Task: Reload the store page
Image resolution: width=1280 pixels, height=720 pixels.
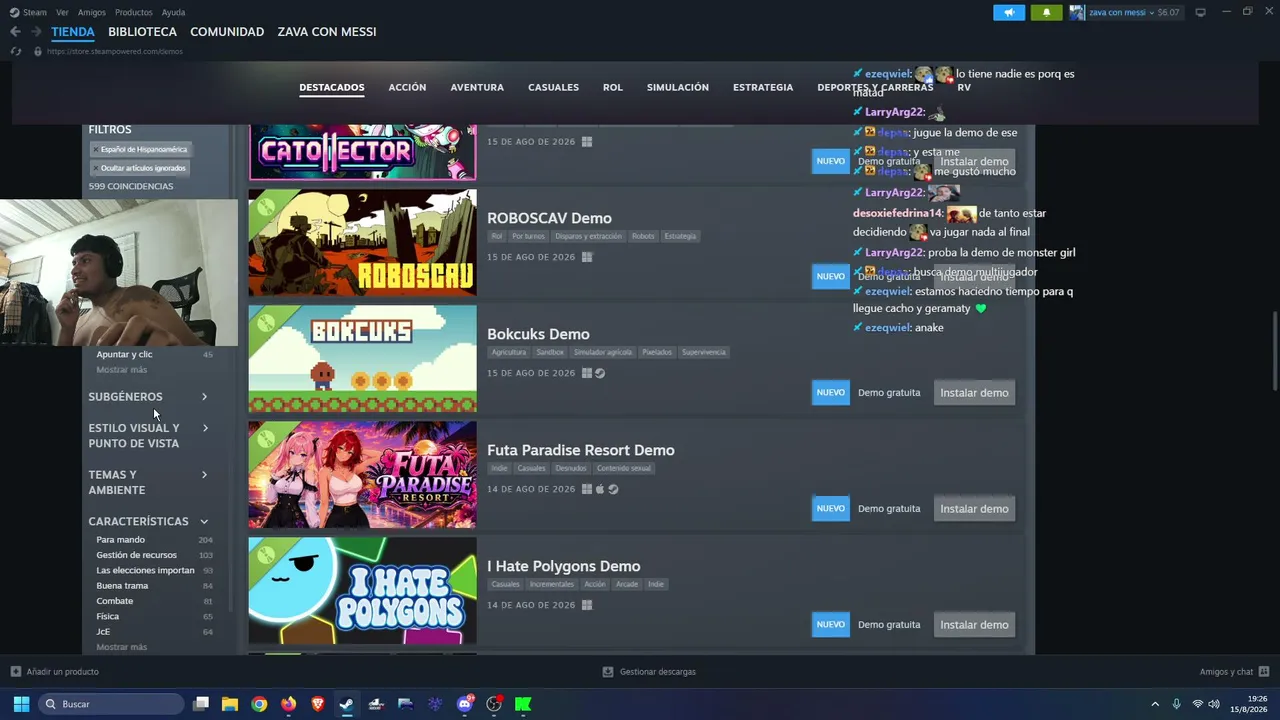Action: 16,51
